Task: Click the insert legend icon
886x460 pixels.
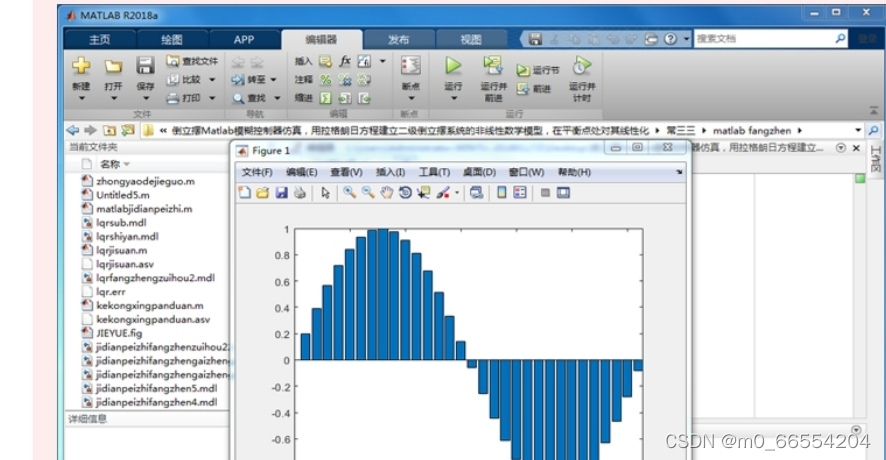Action: [520, 193]
